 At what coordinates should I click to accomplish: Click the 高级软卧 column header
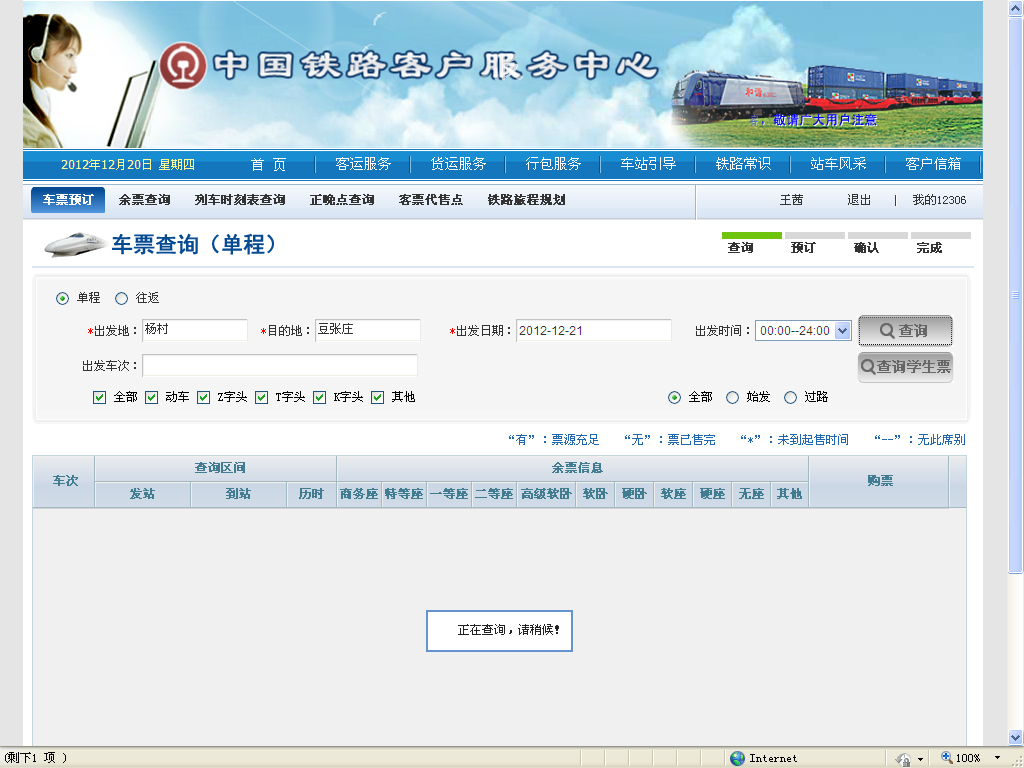click(x=546, y=494)
